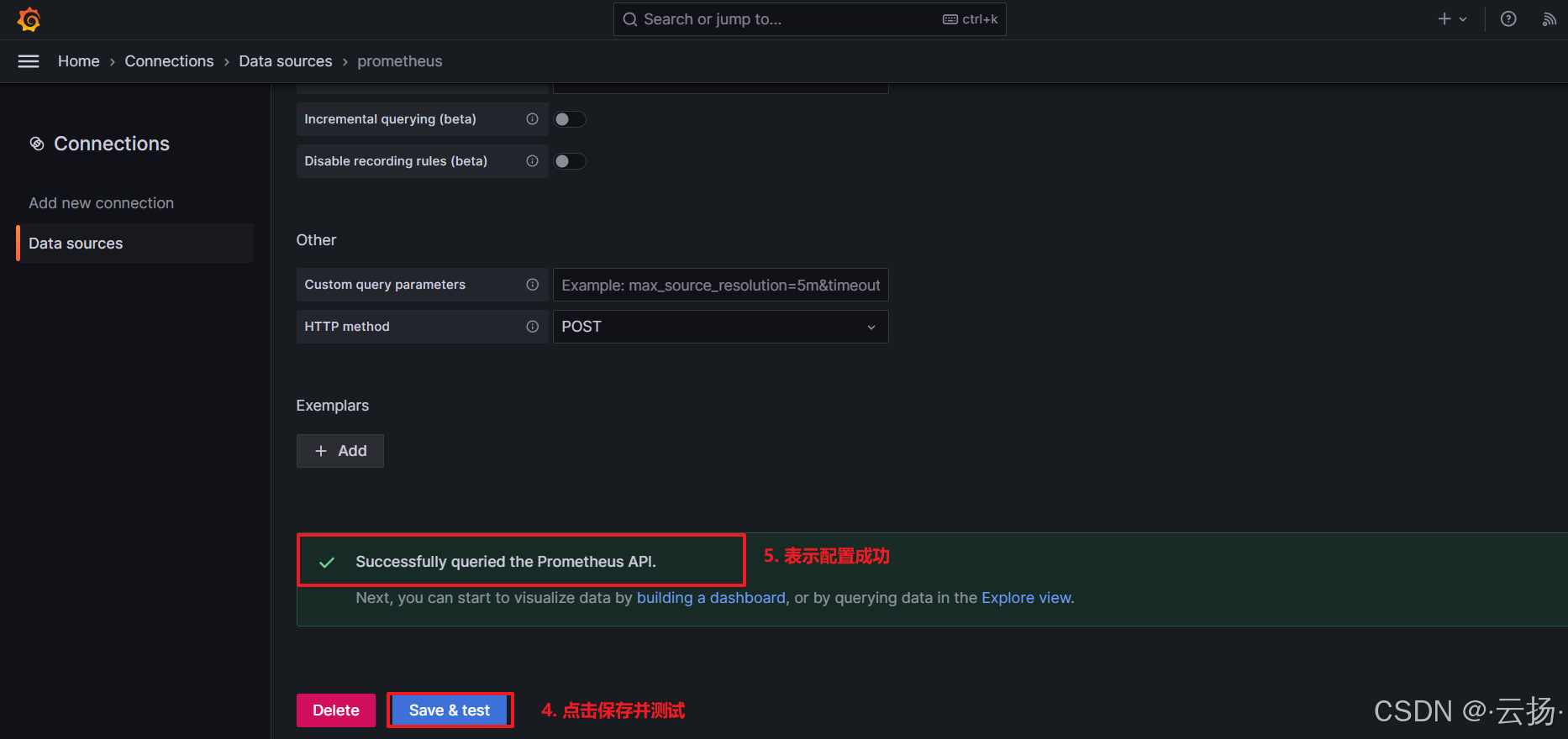
Task: Click the Grafana logo icon
Action: [x=29, y=19]
